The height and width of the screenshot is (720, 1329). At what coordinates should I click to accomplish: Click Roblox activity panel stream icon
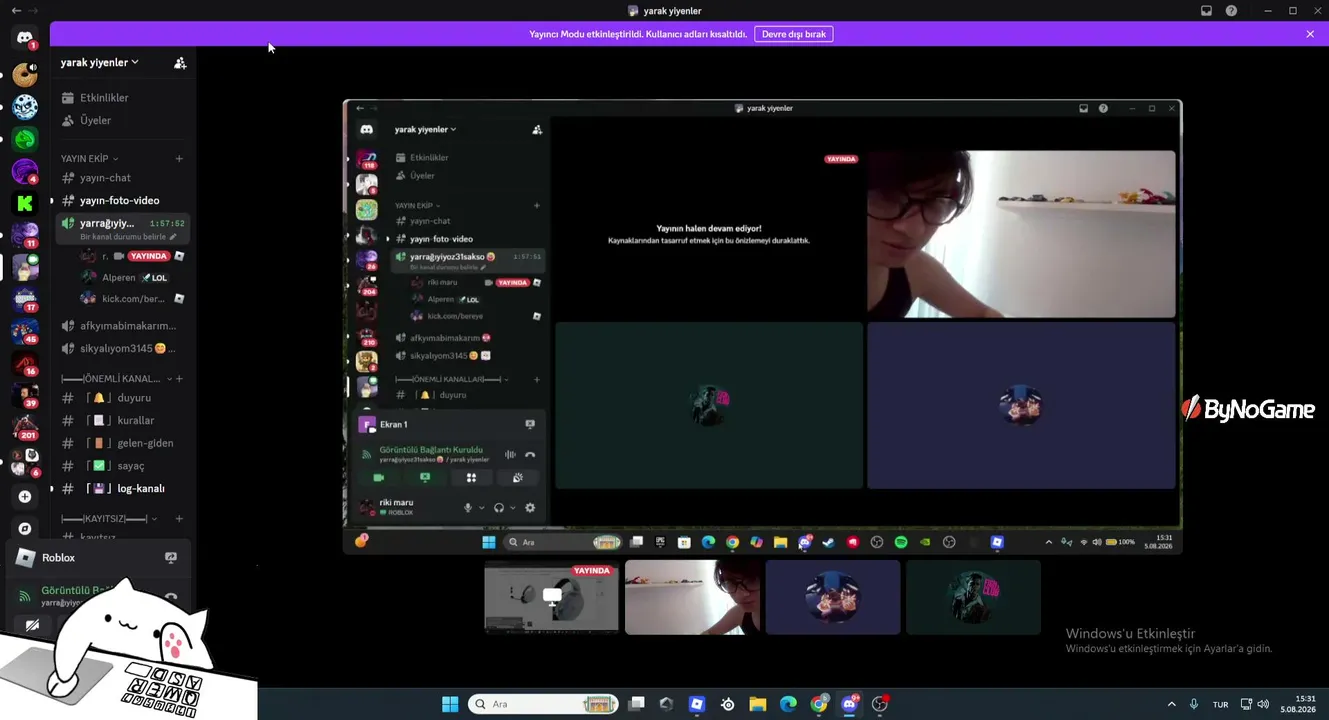point(171,558)
